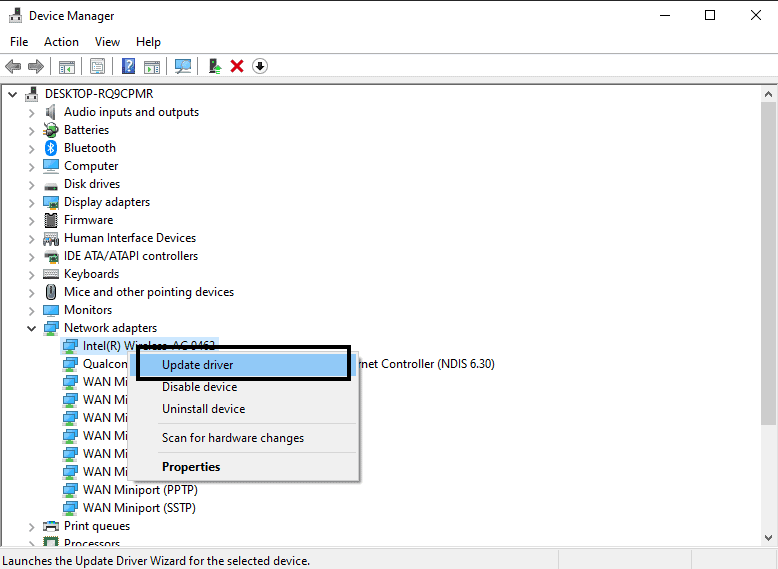Click the Network adapters category icon
Image resolution: width=778 pixels, height=569 pixels.
click(51, 328)
